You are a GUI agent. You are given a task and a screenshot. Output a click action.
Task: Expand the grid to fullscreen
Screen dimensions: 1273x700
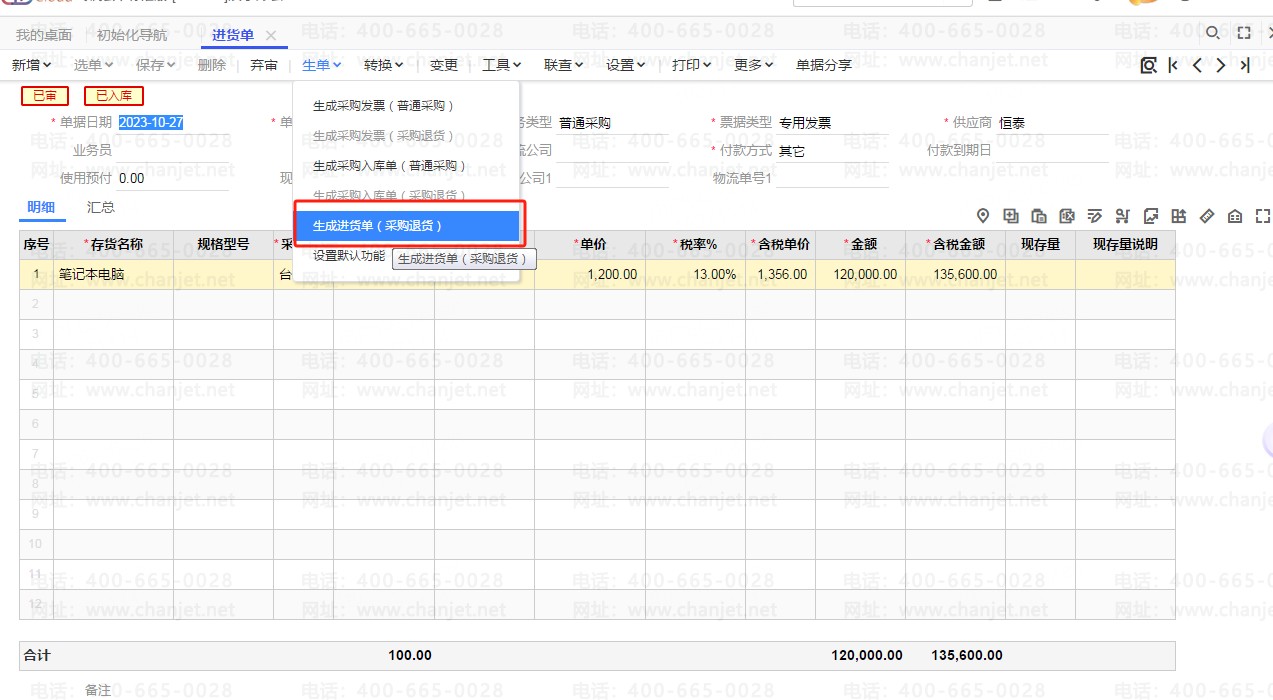coord(1262,216)
